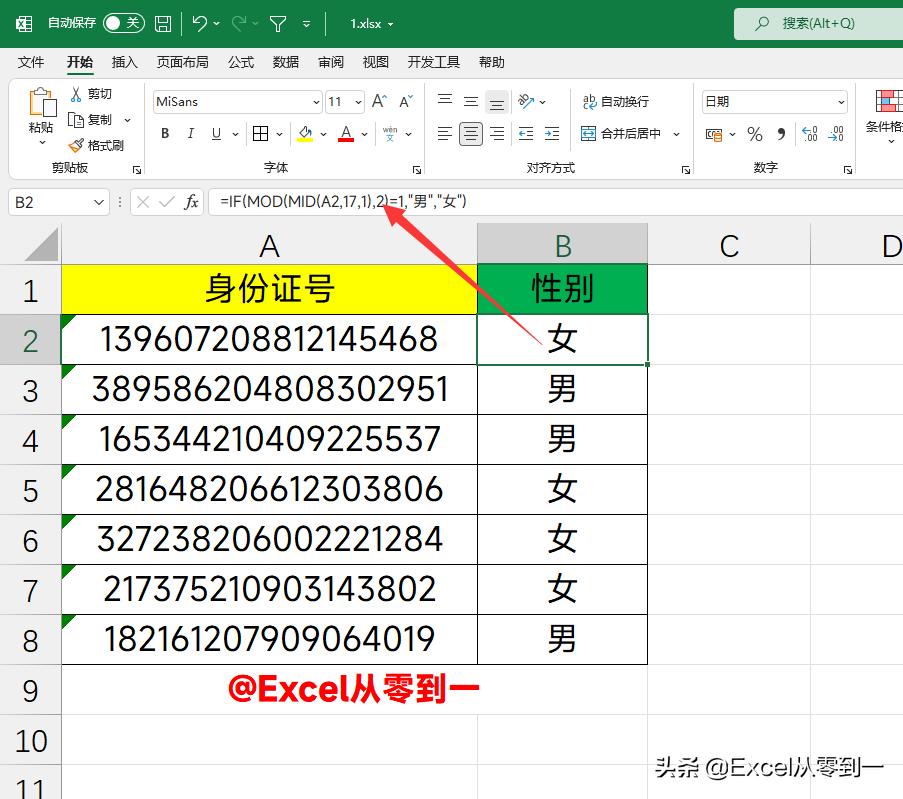Enable 自动换行 wrap text
The height and width of the screenshot is (799, 903).
pos(614,101)
